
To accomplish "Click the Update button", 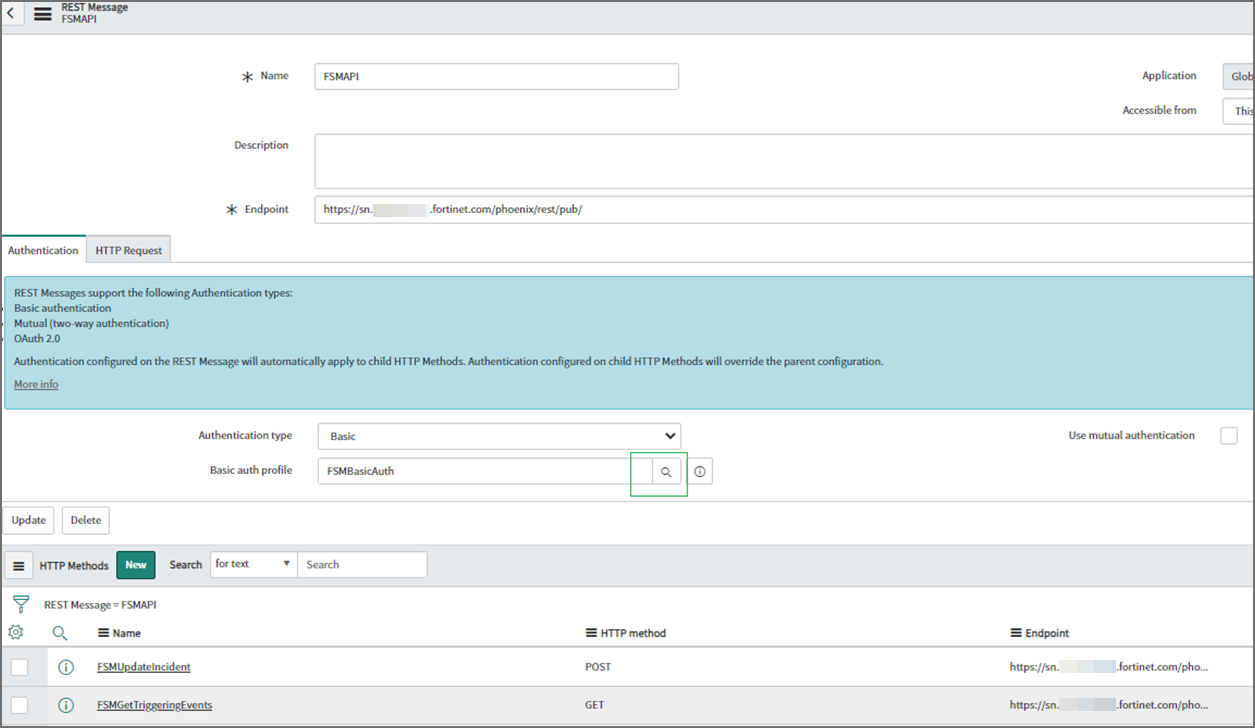I will 29,520.
